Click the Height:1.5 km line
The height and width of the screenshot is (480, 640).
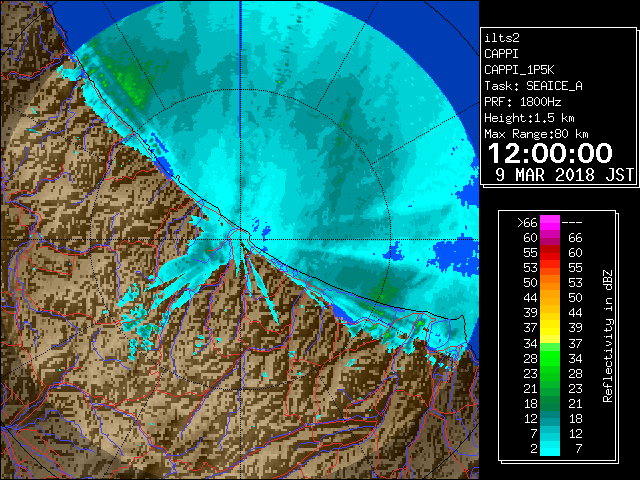(529, 118)
